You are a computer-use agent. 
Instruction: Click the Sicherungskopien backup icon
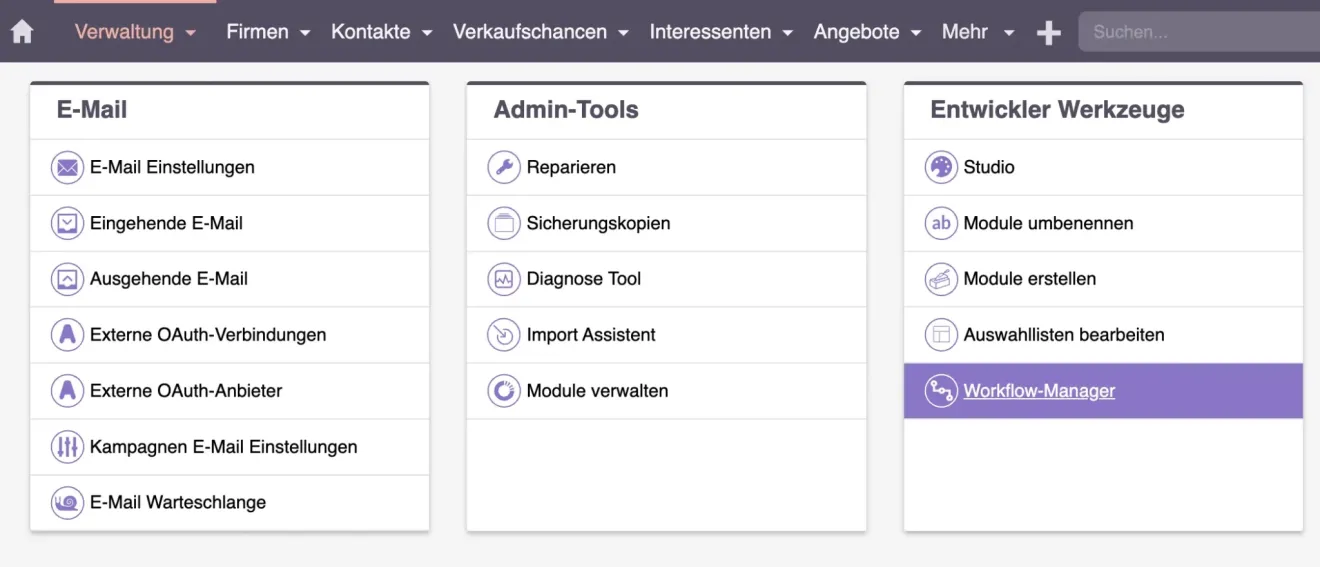[x=504, y=223]
